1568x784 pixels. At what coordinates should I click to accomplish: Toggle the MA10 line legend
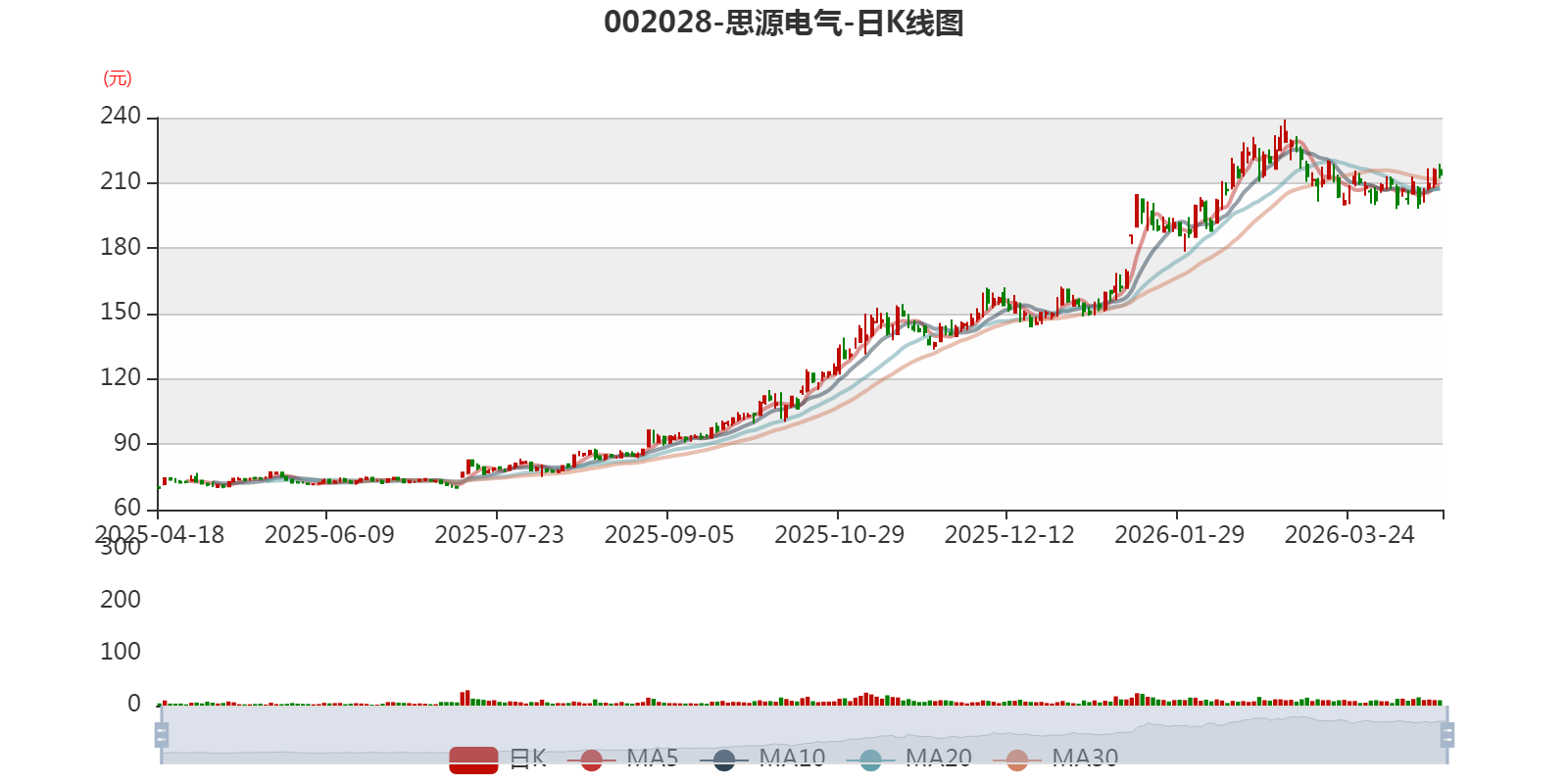tap(762, 759)
